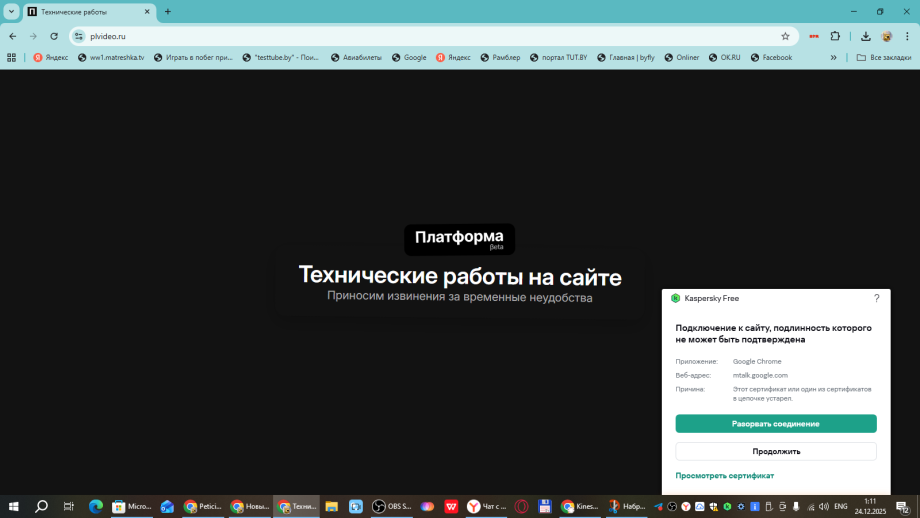Click the address bar showing plvideo.ru
Screen dimensions: 920x518
tap(400, 36)
